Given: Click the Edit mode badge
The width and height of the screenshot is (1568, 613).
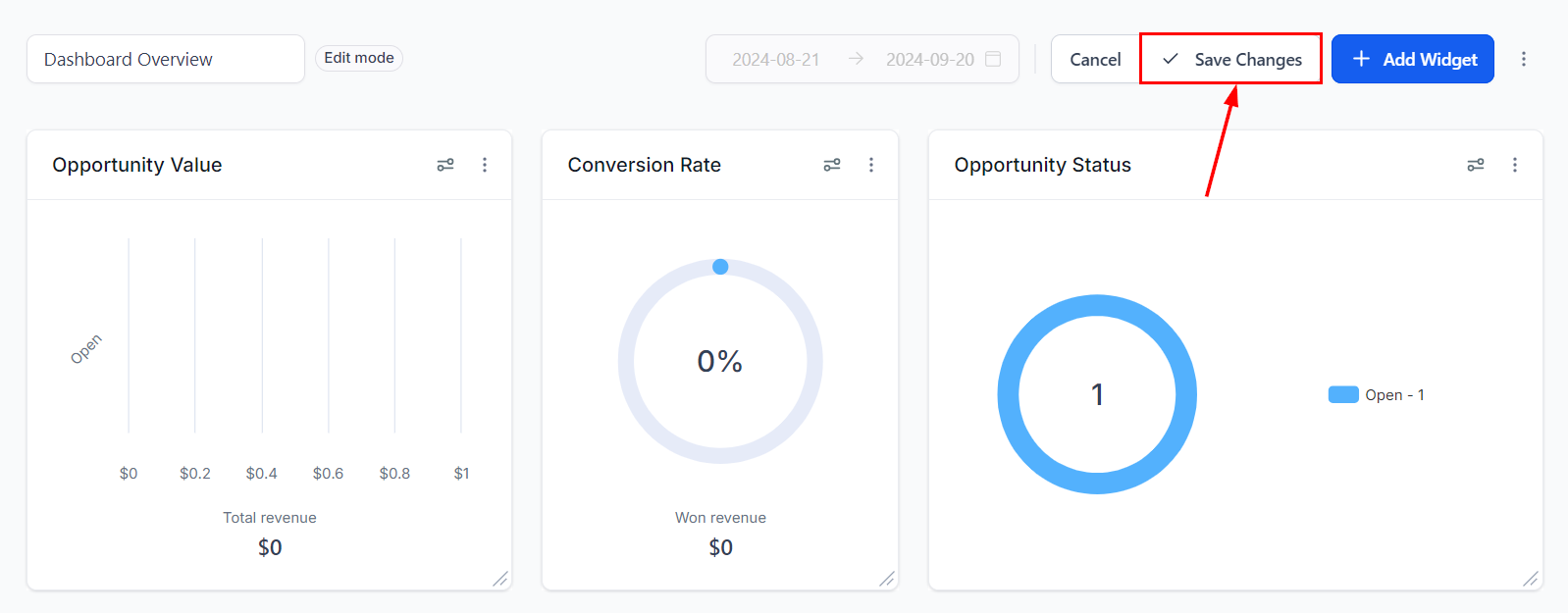Looking at the screenshot, I should [x=359, y=58].
